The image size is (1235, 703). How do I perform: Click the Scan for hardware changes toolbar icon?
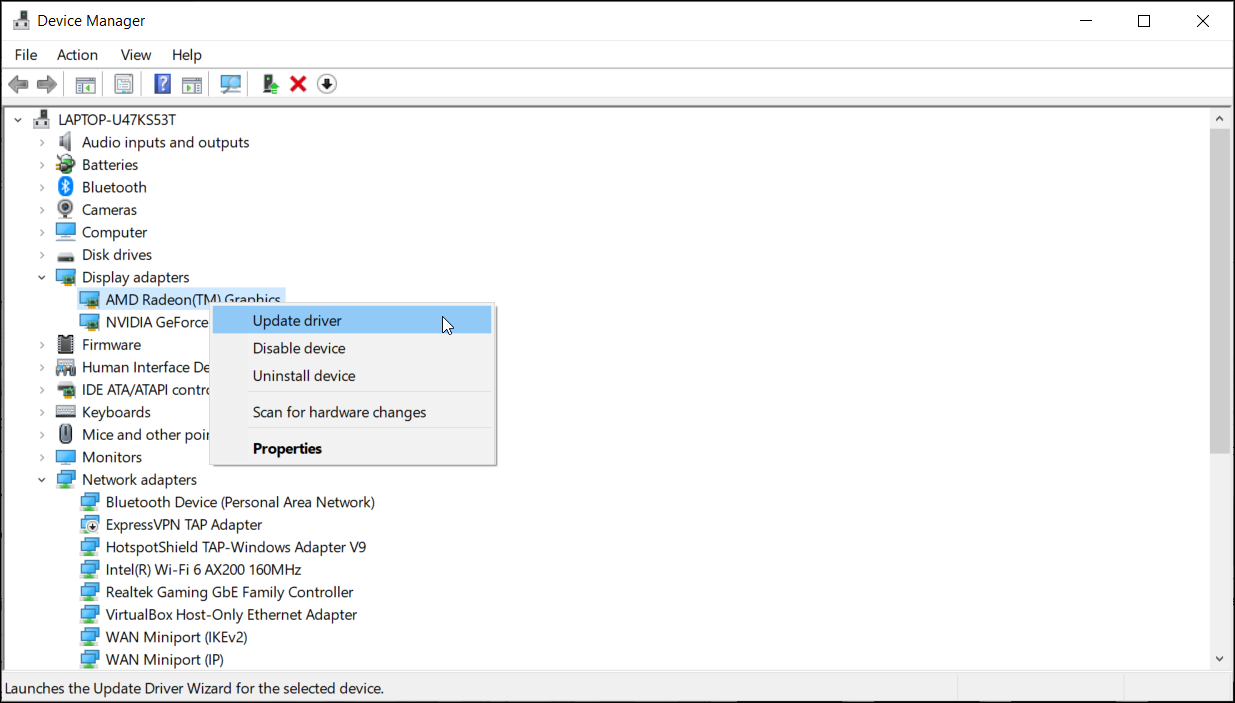tap(230, 83)
